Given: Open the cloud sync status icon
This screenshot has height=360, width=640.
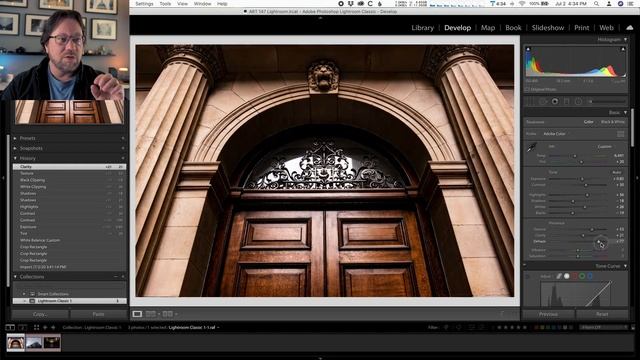Looking at the screenshot, I should 629,27.
